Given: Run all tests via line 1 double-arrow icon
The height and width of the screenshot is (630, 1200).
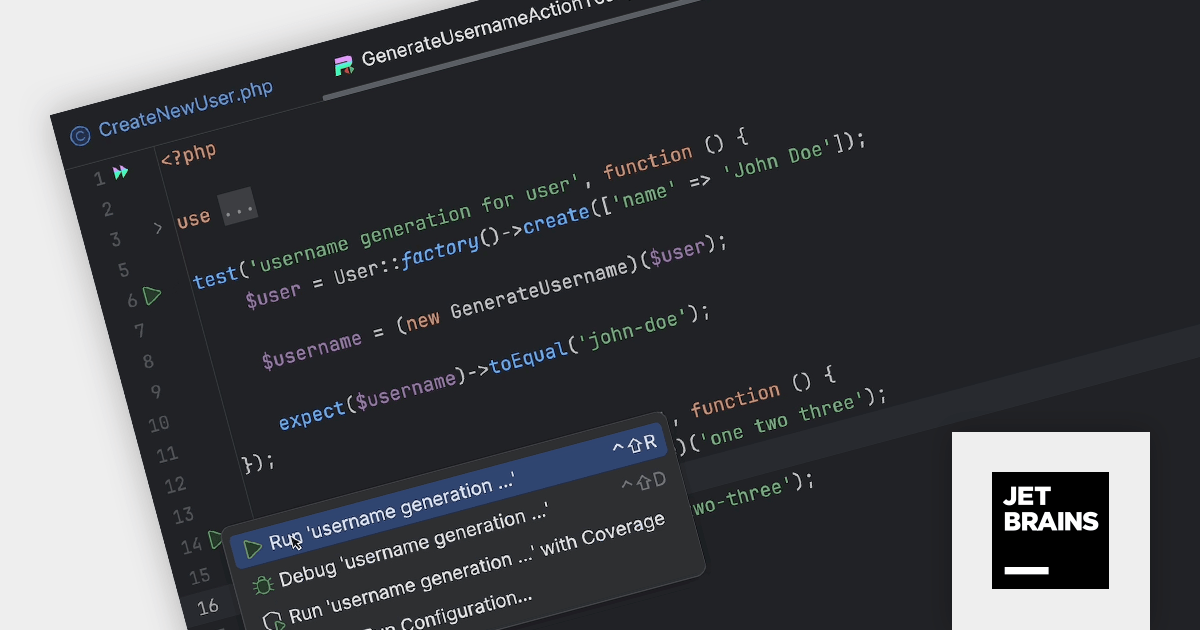Looking at the screenshot, I should pyautogui.click(x=121, y=173).
